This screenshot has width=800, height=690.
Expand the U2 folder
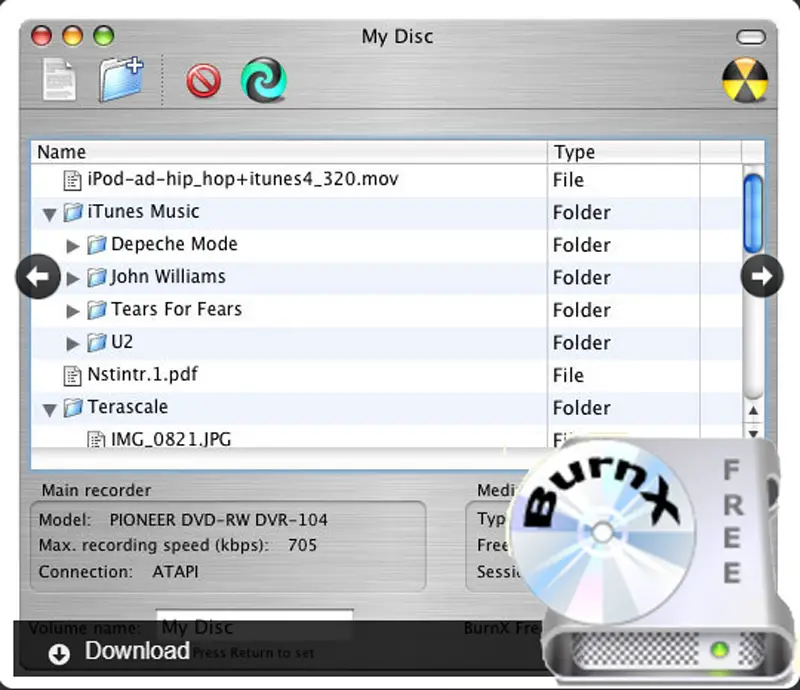click(73, 344)
